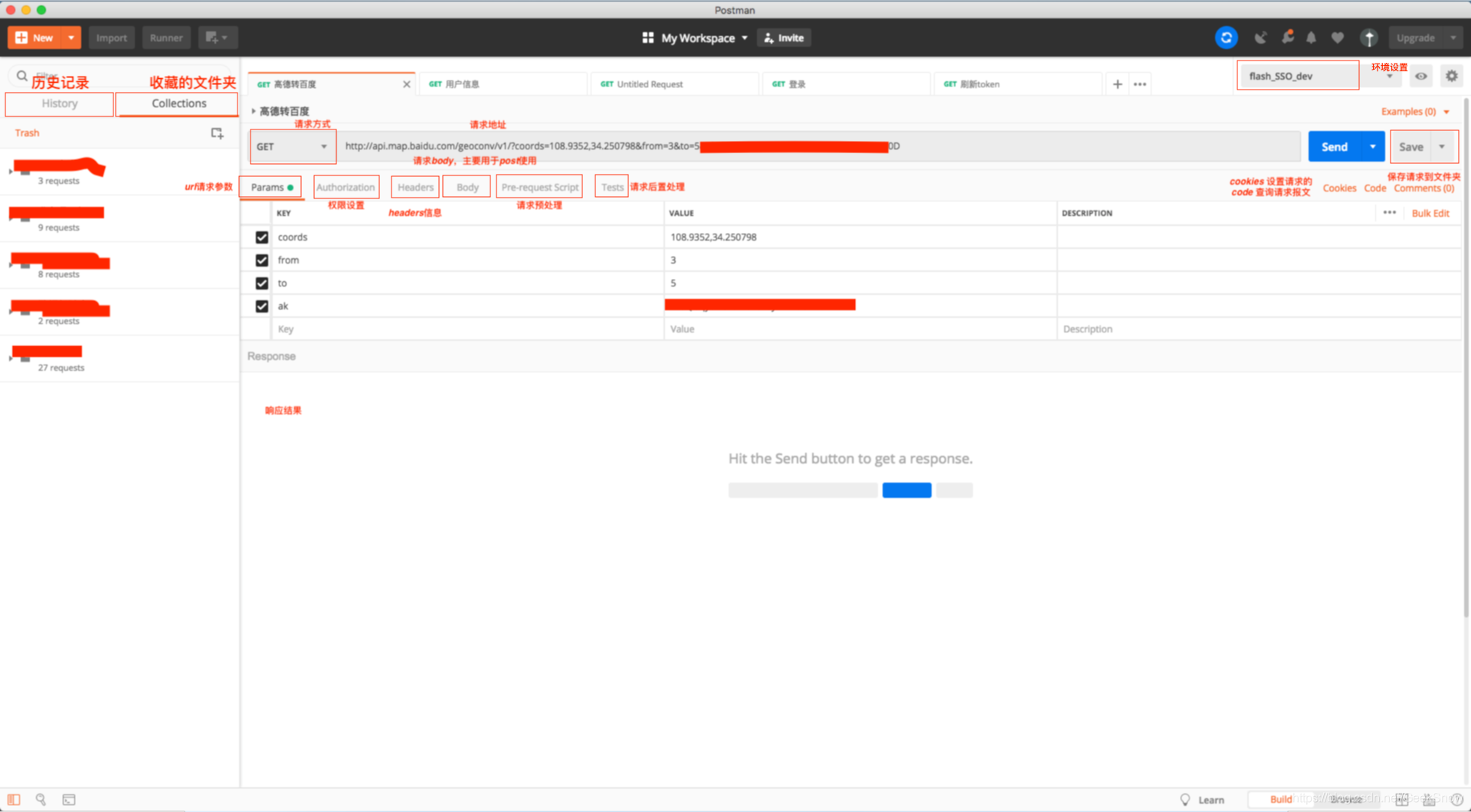Switch to History sidebar tab
Viewport: 1471px width, 812px height.
click(60, 103)
